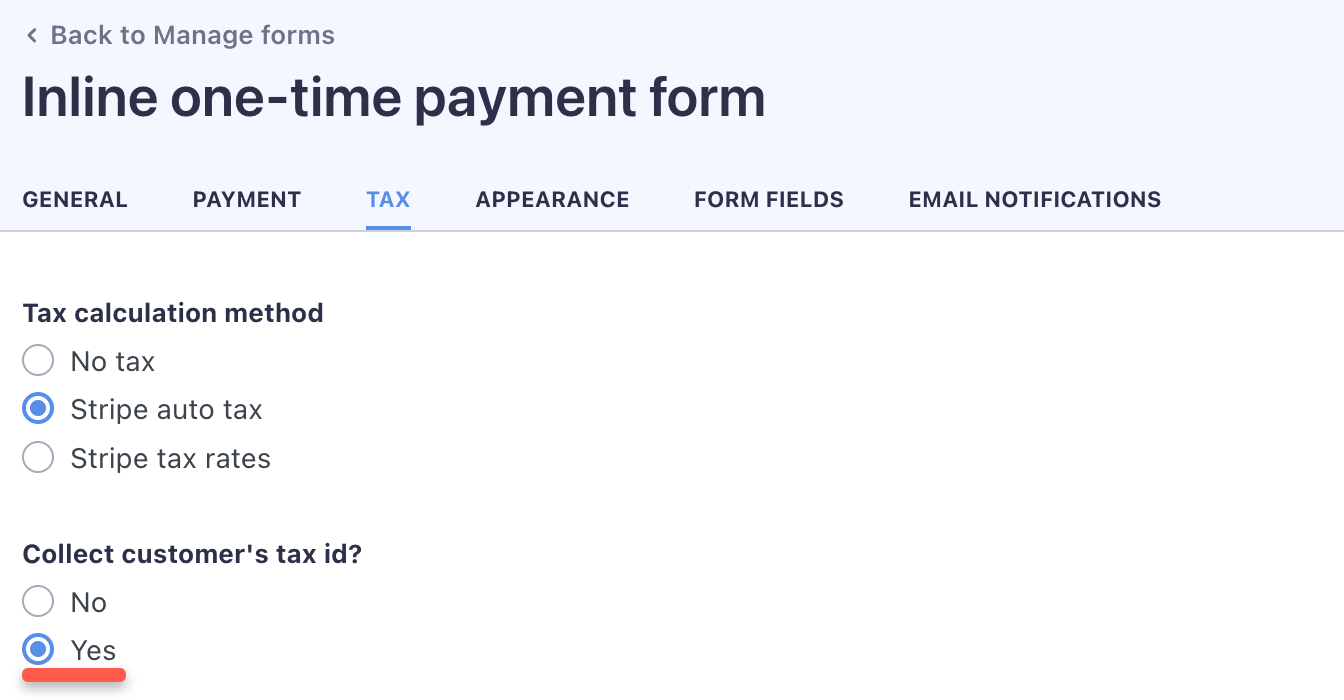Open the PAYMENT tab
The height and width of the screenshot is (700, 1344).
(x=246, y=199)
